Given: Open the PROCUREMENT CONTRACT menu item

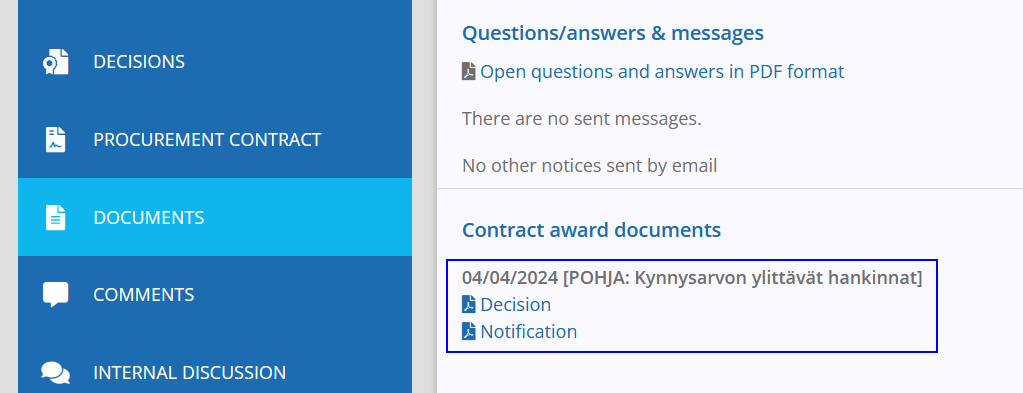Looking at the screenshot, I should (215, 140).
